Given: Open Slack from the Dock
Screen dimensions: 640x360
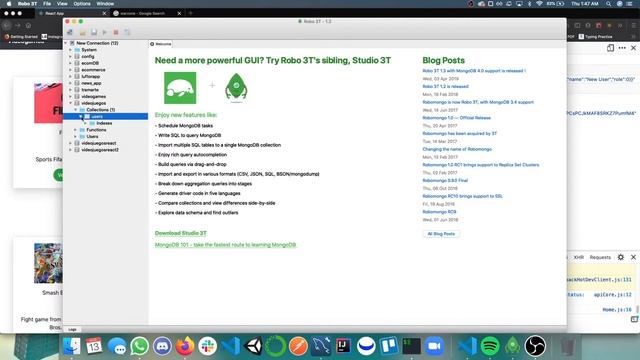Looking at the screenshot, I should point(207,346).
